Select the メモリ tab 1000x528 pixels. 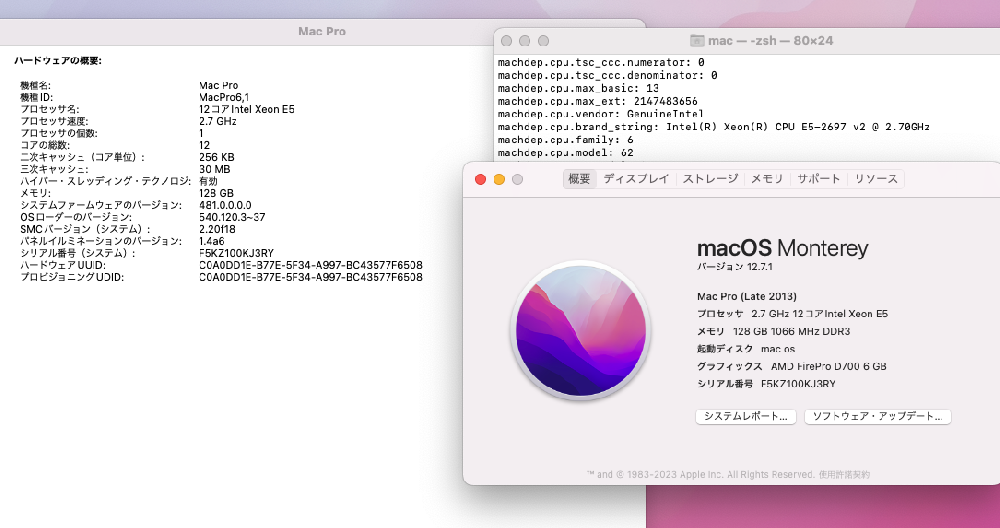[767, 179]
